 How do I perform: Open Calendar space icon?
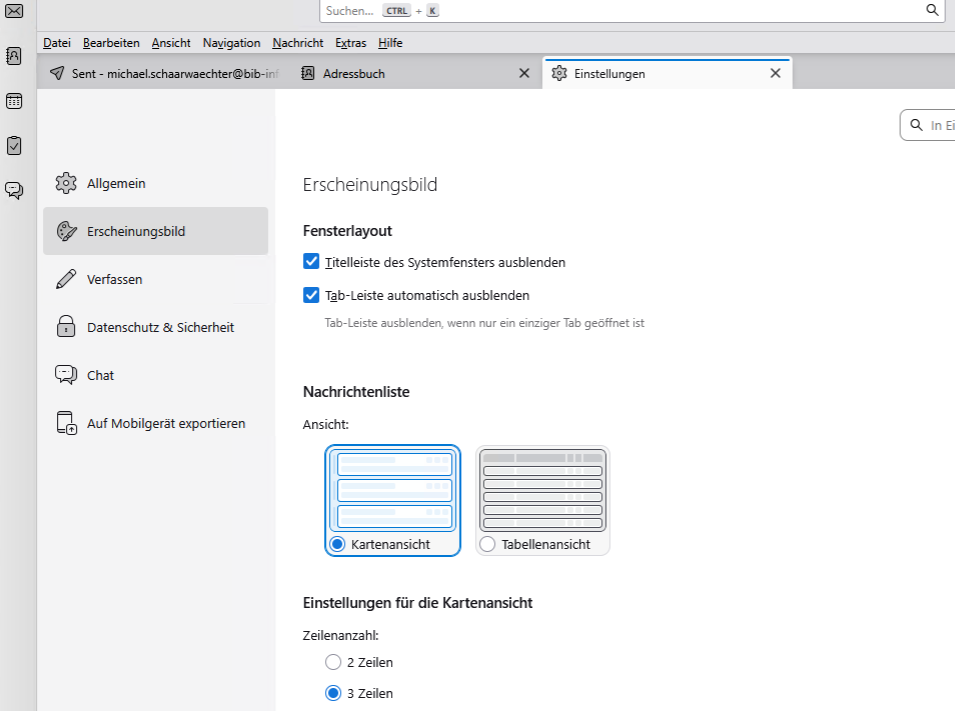[14, 101]
